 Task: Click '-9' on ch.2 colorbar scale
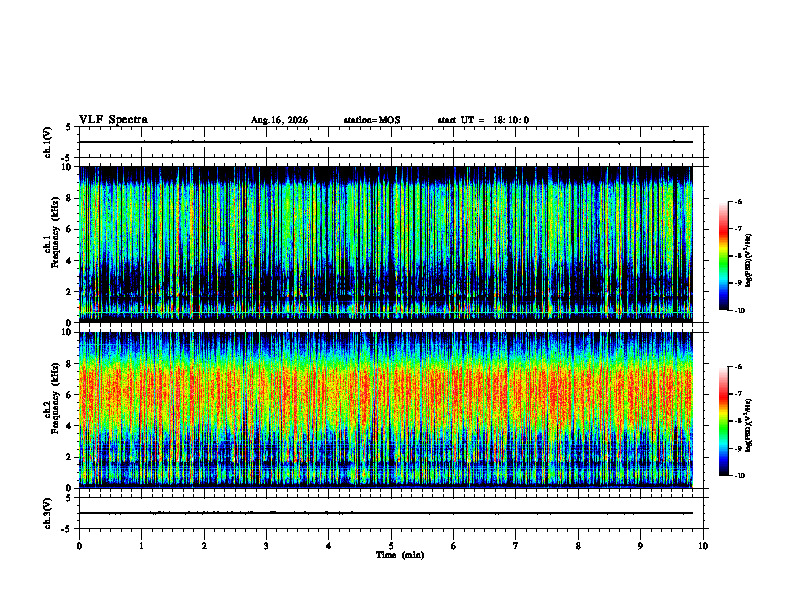(x=738, y=448)
